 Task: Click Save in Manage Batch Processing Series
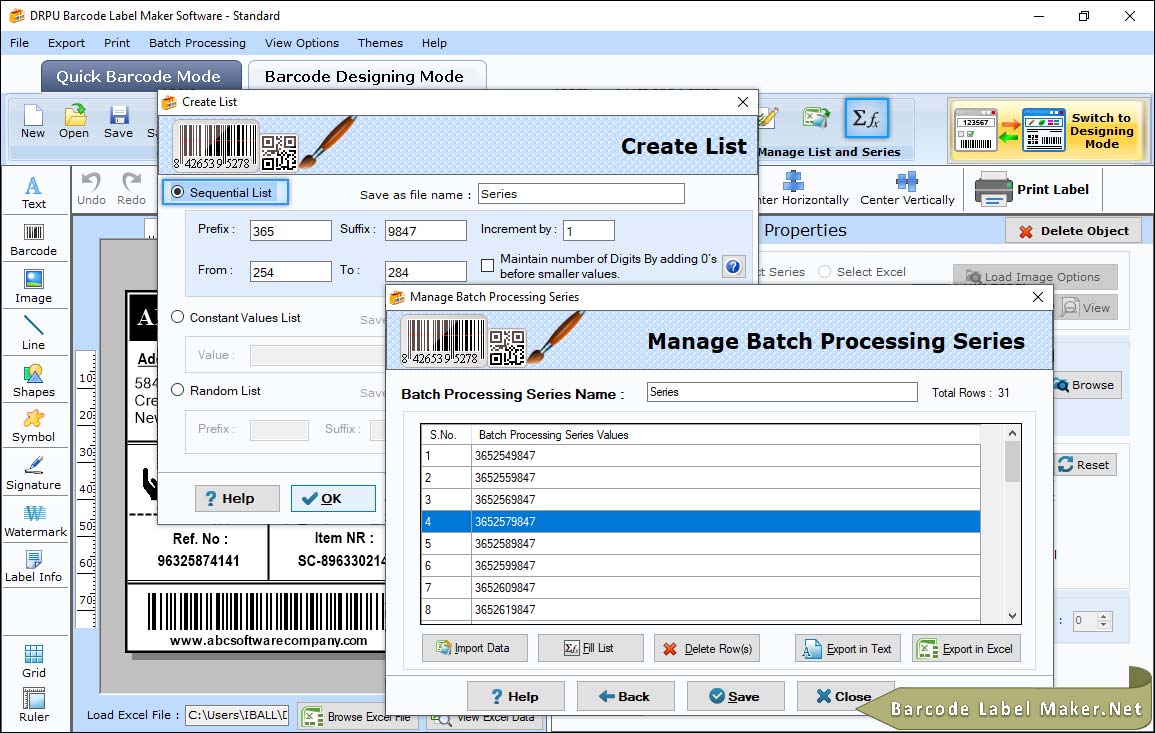point(735,696)
